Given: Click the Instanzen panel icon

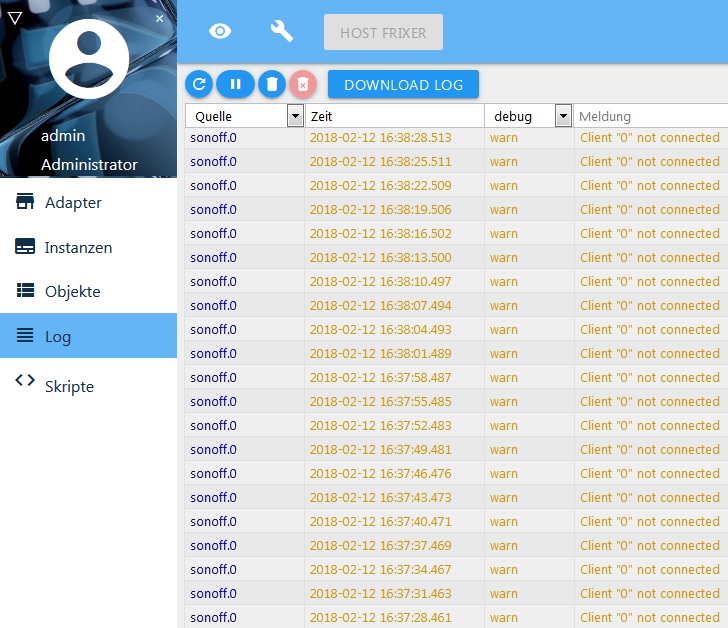Looking at the screenshot, I should click(25, 246).
